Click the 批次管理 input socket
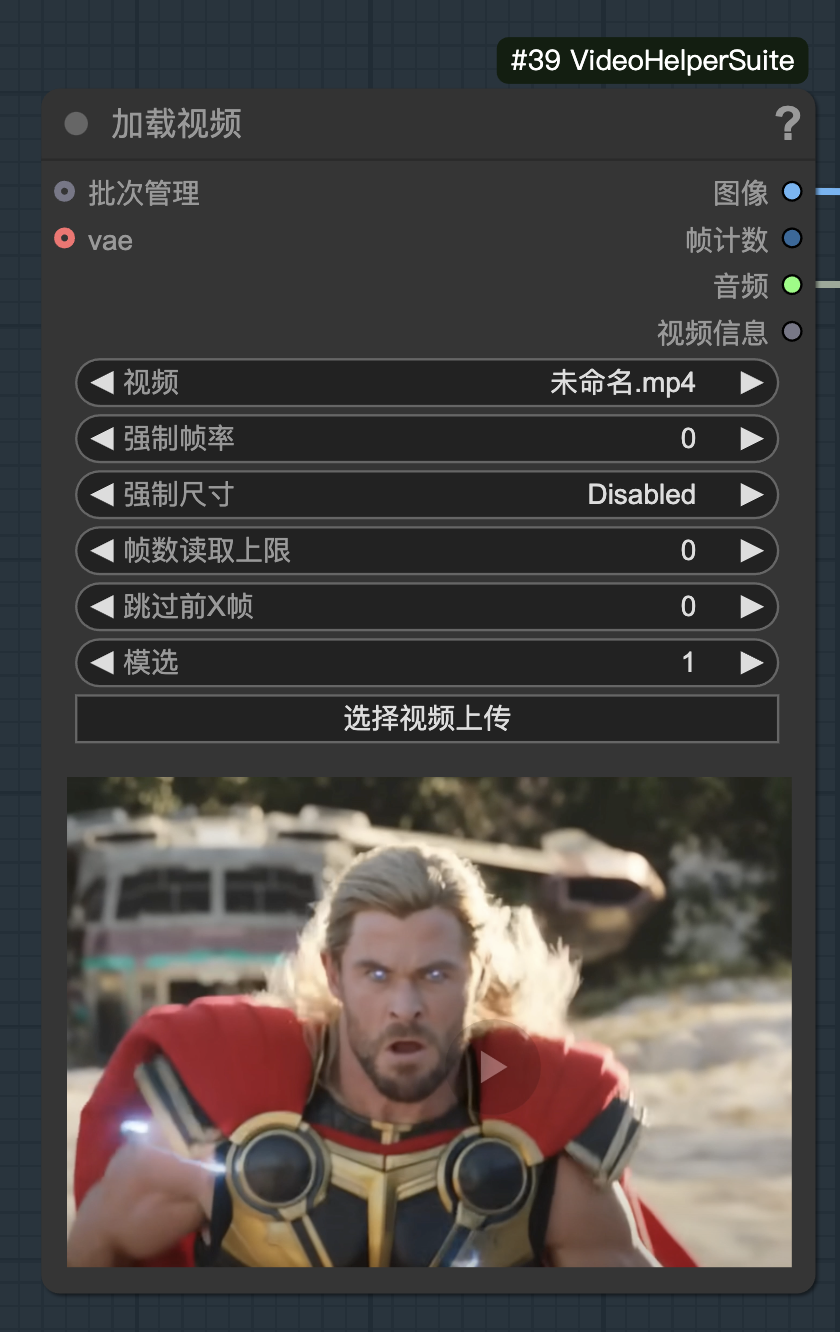Screen dimensions: 840x1332 65,191
